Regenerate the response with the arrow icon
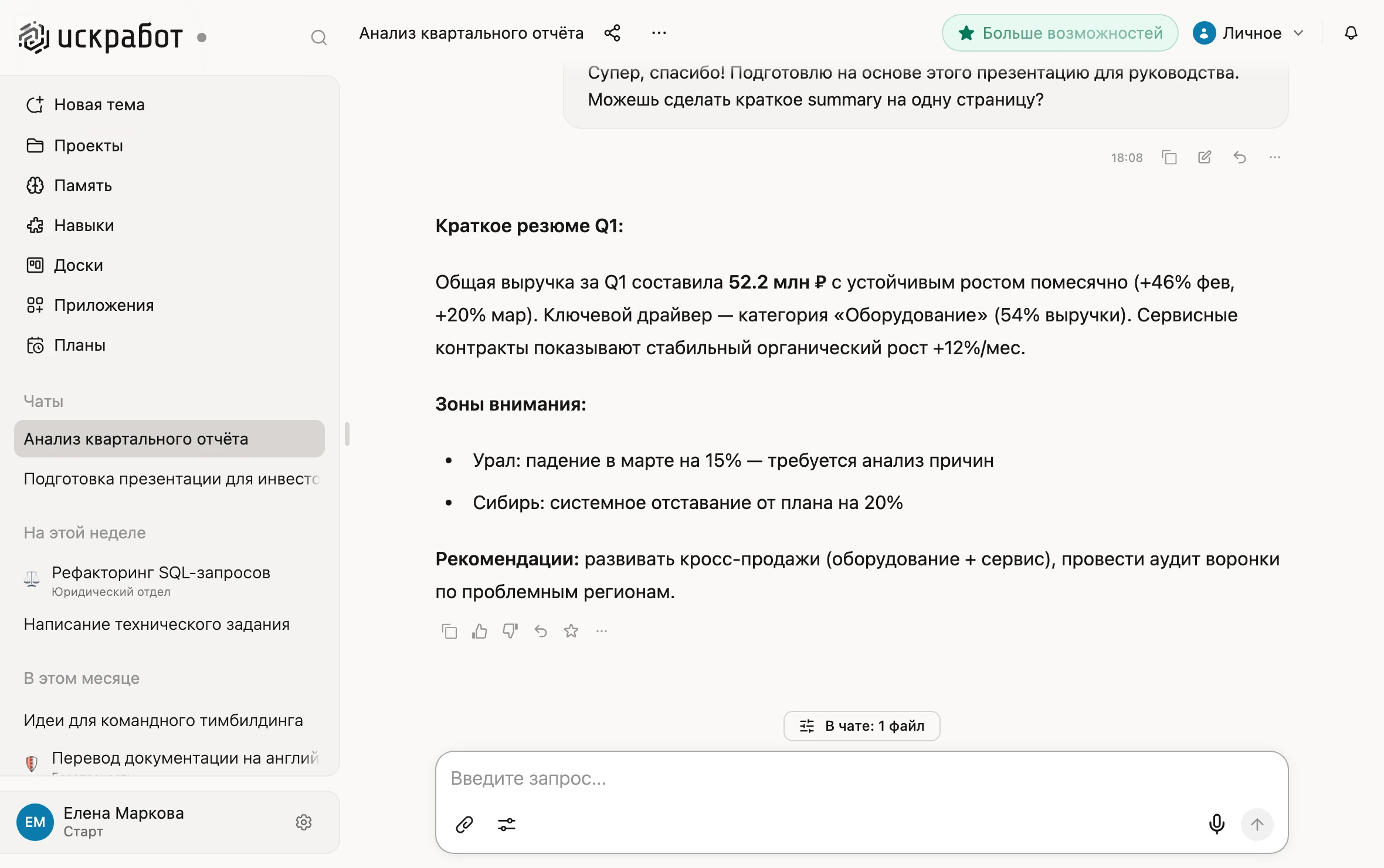The width and height of the screenshot is (1384, 868). point(541,631)
